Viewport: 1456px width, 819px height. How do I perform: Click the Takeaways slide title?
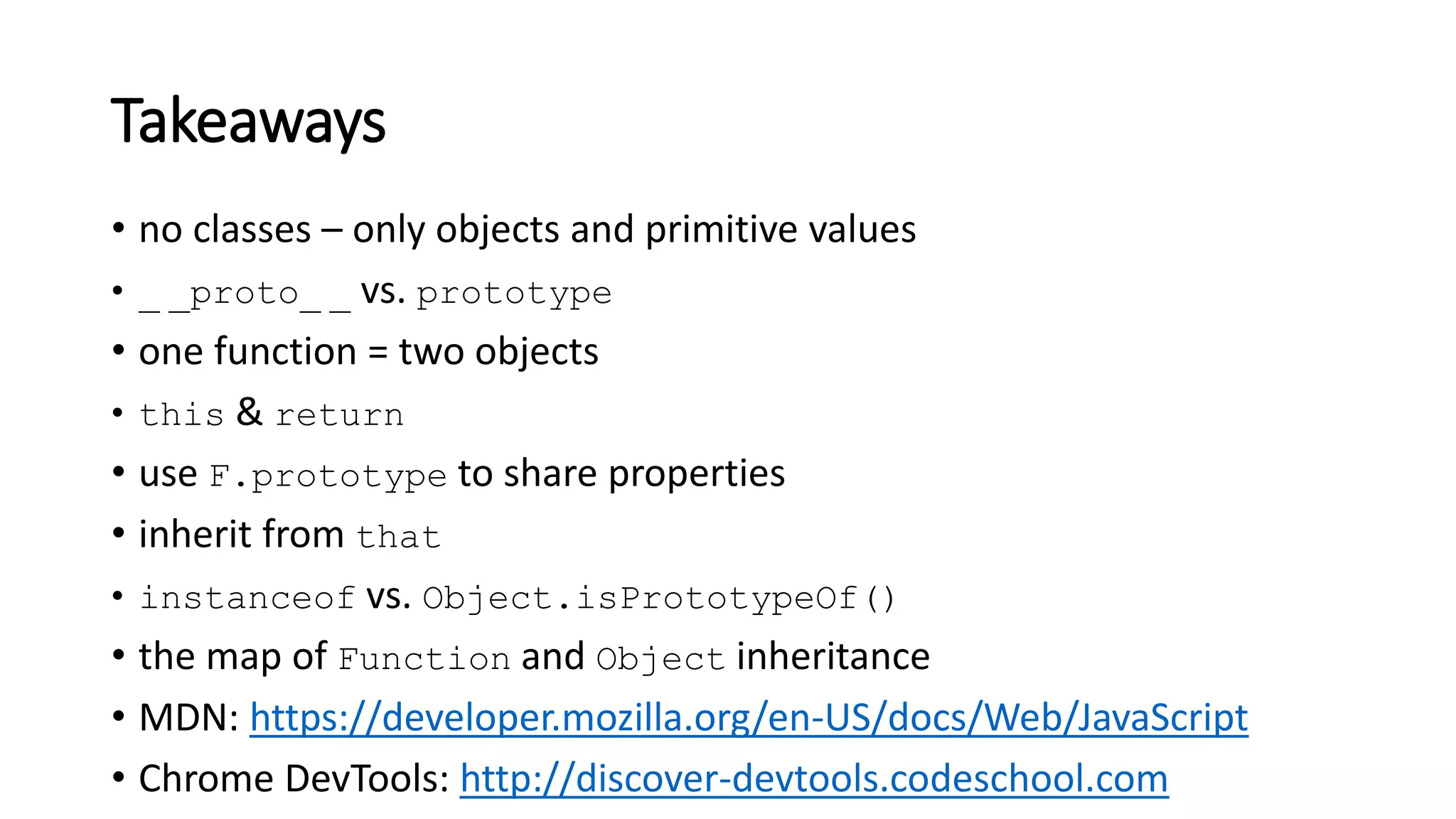[248, 122]
